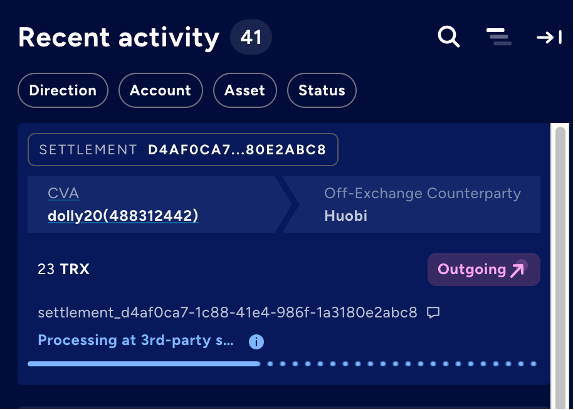Open the comment bubble icon beside settlement ID
The height and width of the screenshot is (410, 575).
(x=433, y=312)
